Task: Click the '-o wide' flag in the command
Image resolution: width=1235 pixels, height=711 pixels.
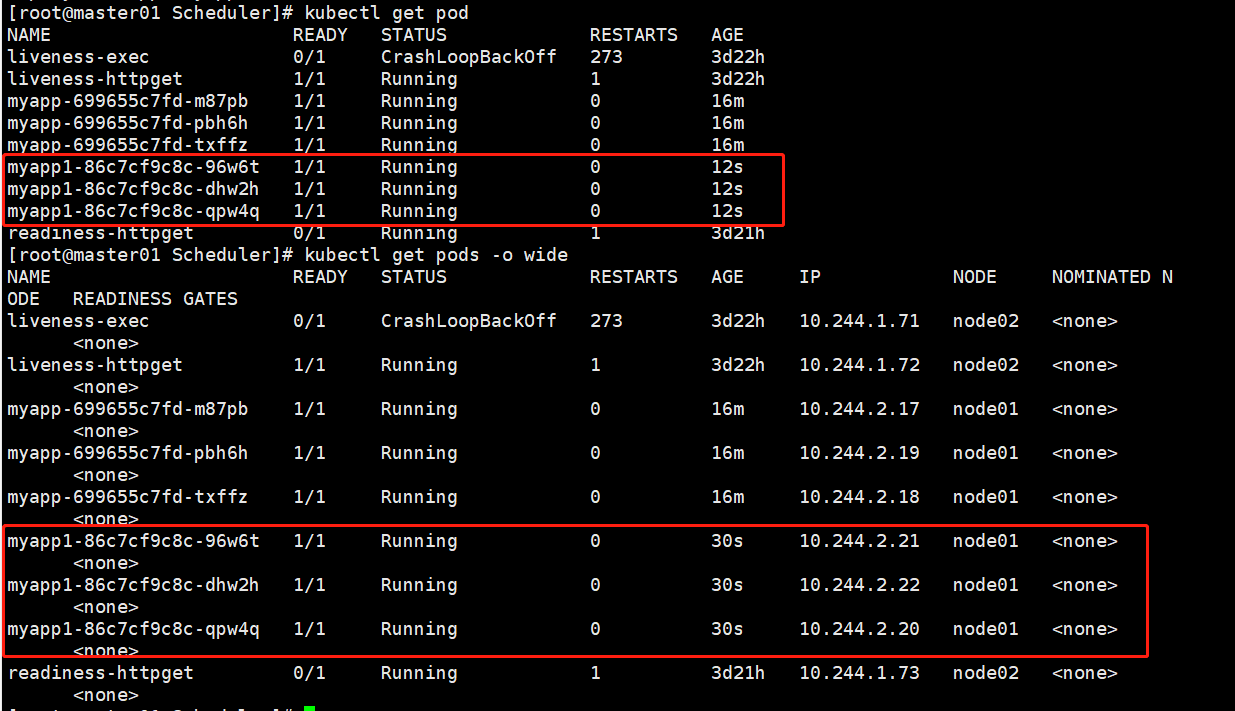Action: (x=529, y=255)
